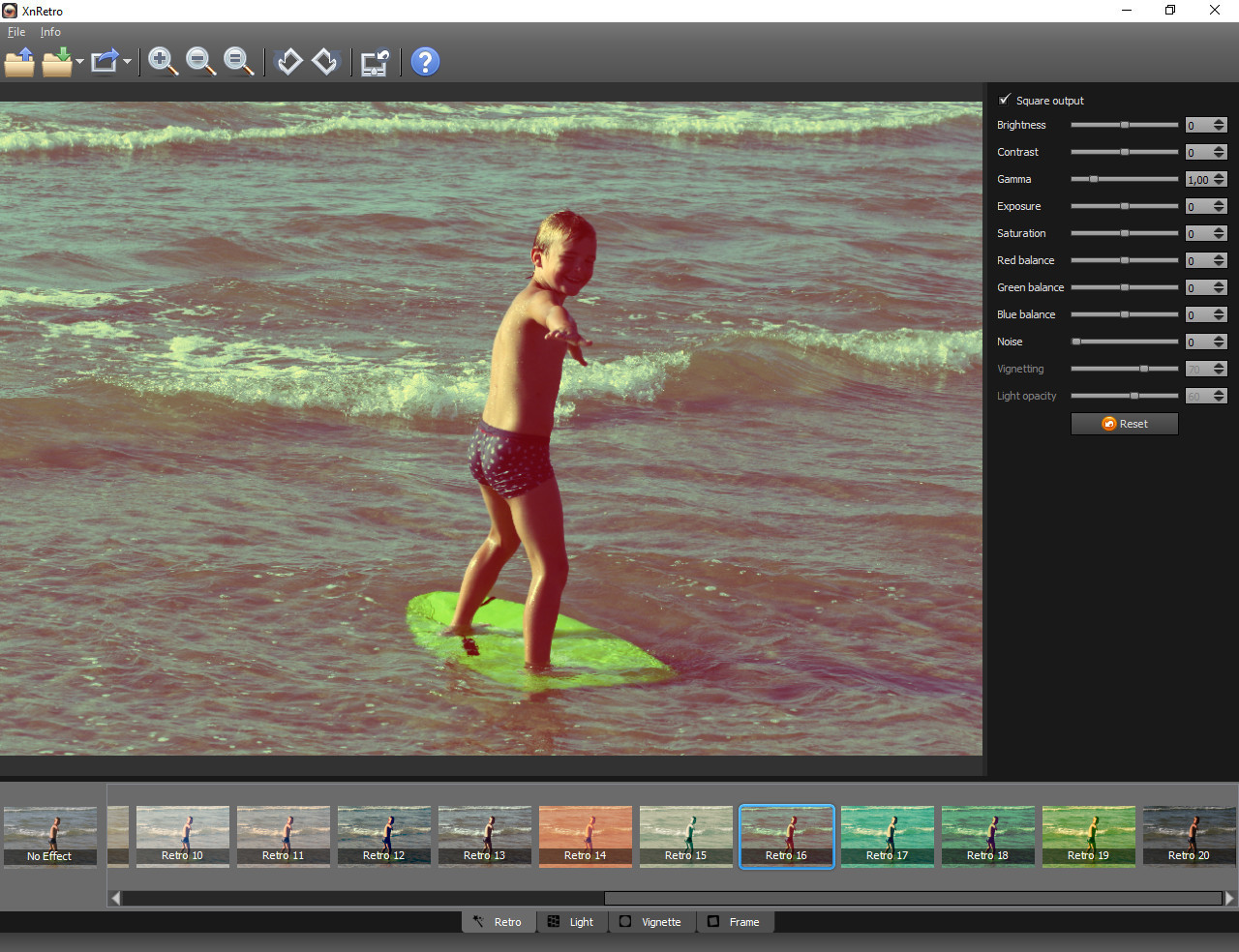1239x952 pixels.
Task: Increase the Brightness value with up arrow
Action: 1219,122
